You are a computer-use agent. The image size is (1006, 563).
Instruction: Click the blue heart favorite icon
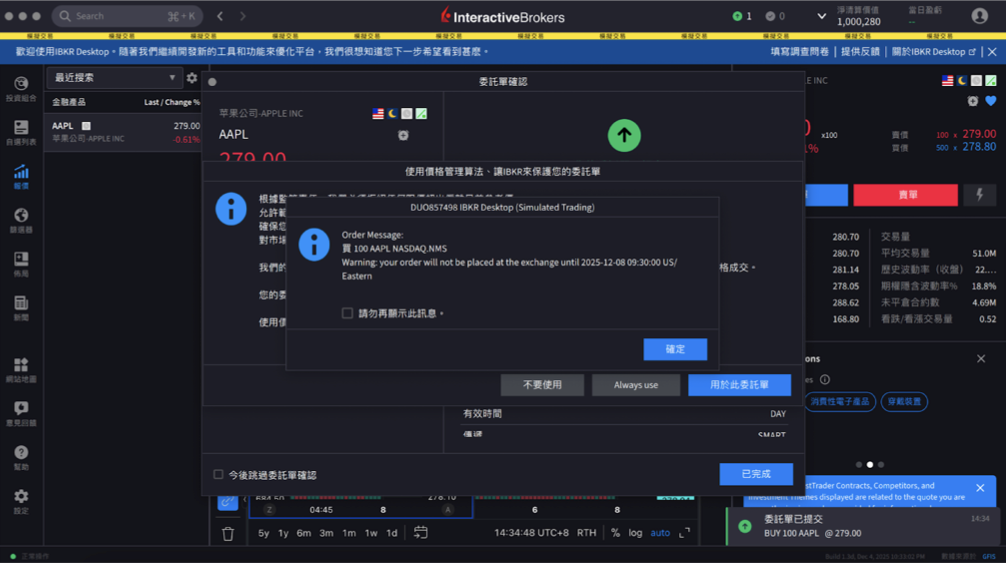coord(991,101)
